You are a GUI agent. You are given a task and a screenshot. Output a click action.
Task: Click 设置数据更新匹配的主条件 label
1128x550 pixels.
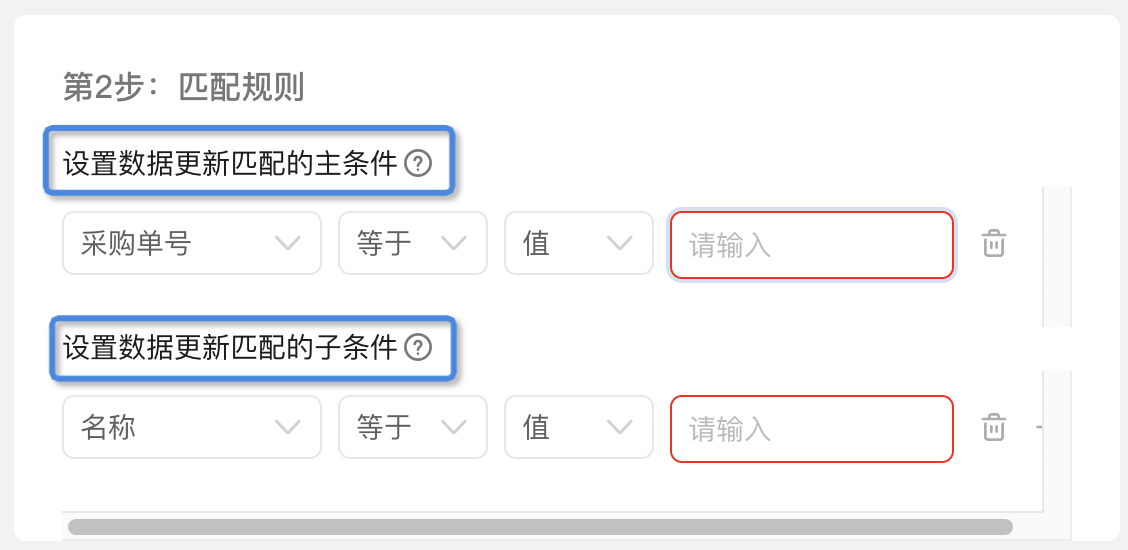pyautogui.click(x=230, y=164)
